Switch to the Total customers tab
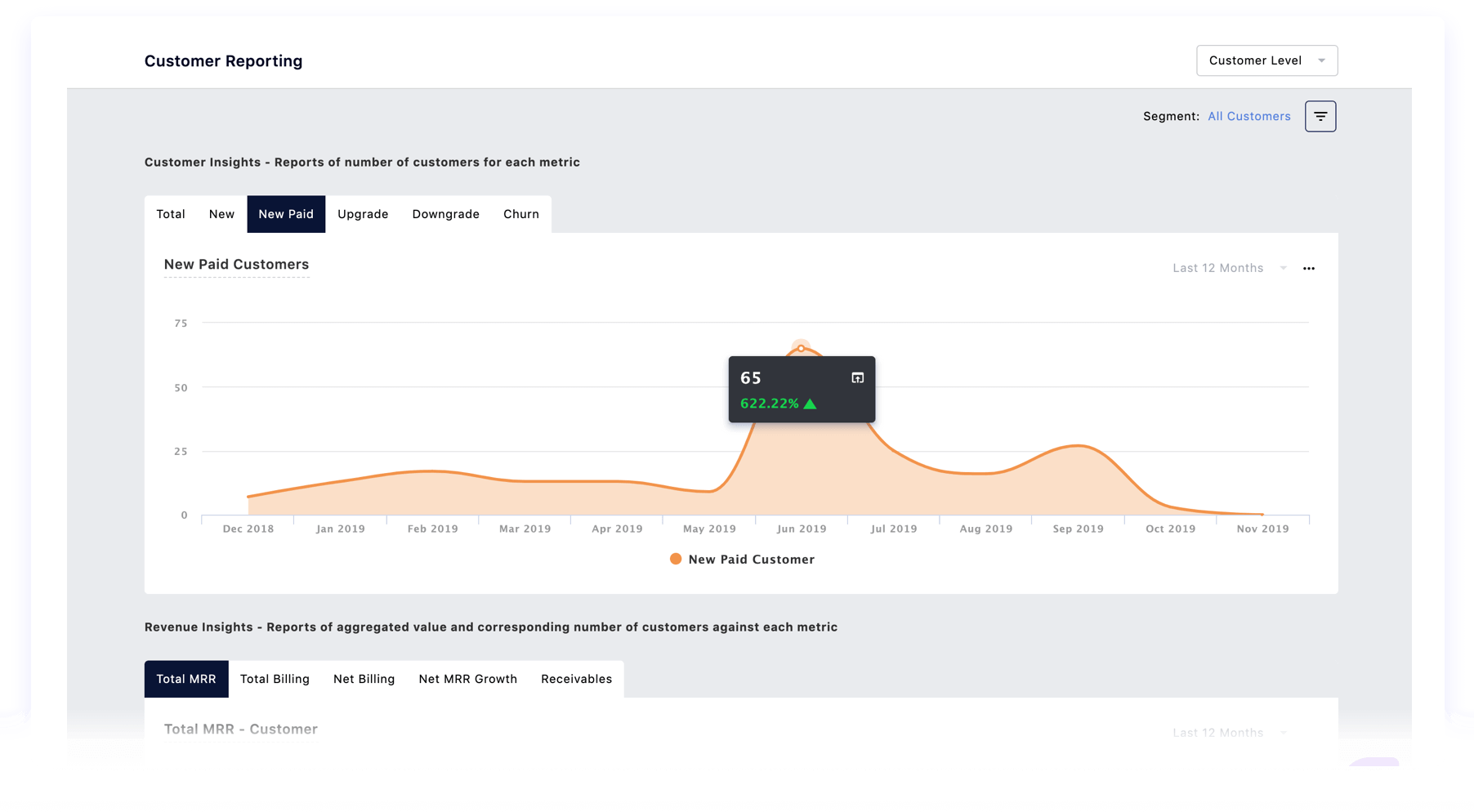The width and height of the screenshot is (1474, 812). click(x=170, y=214)
